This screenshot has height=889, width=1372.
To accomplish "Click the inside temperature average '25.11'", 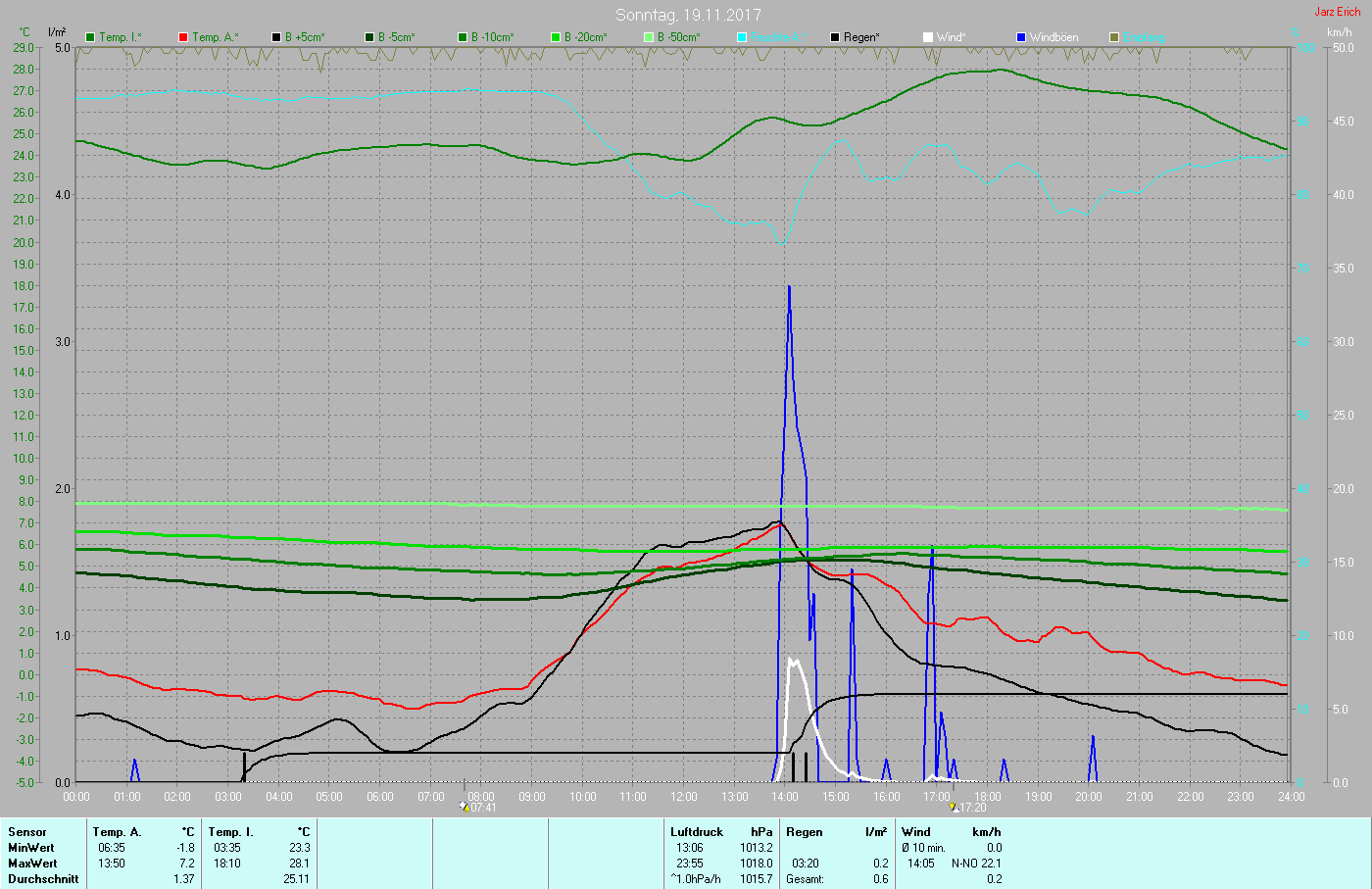I will tap(295, 879).
